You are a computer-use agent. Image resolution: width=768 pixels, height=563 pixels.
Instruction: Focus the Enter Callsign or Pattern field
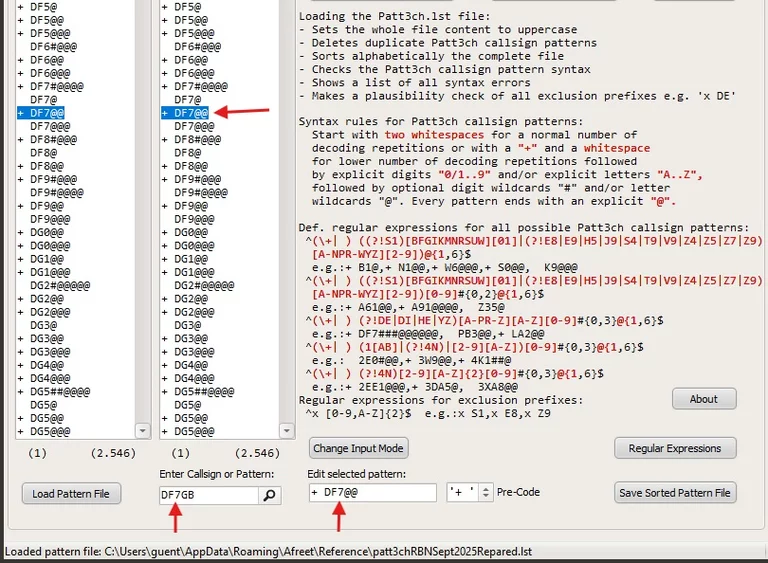(208, 495)
